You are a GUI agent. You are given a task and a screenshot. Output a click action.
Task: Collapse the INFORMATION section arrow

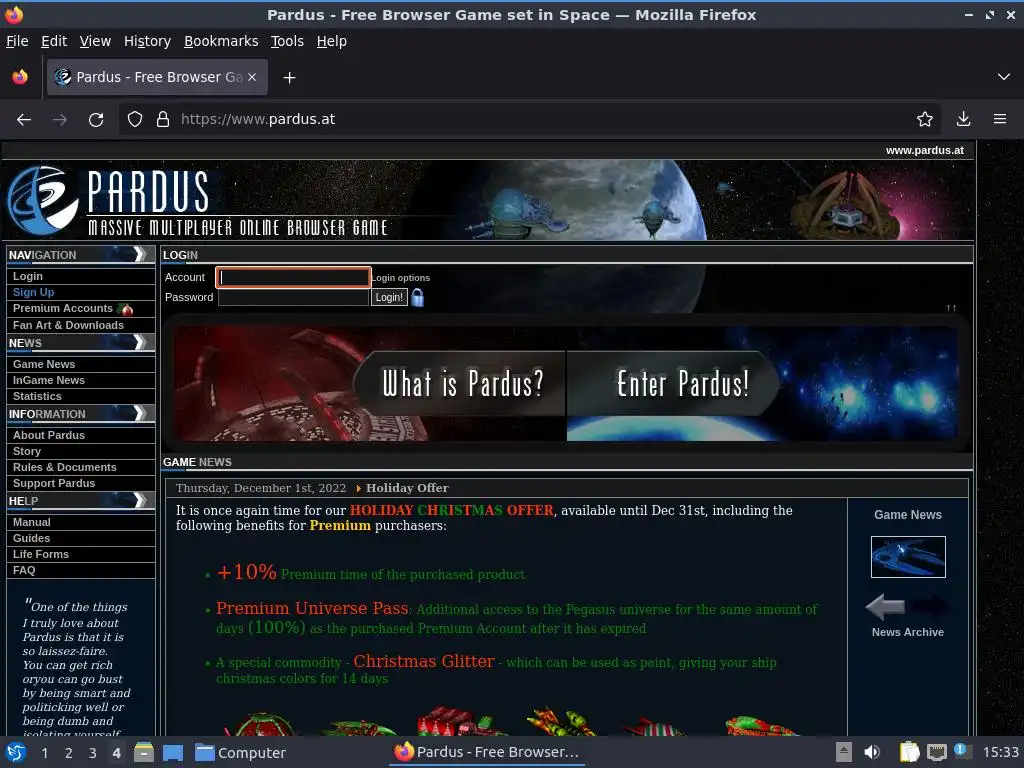click(x=140, y=413)
